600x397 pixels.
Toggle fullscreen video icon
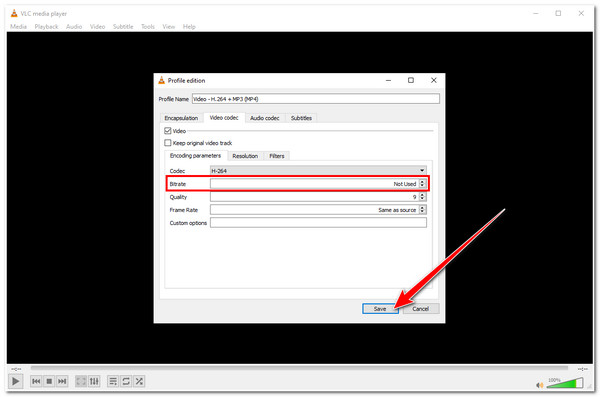point(81,381)
